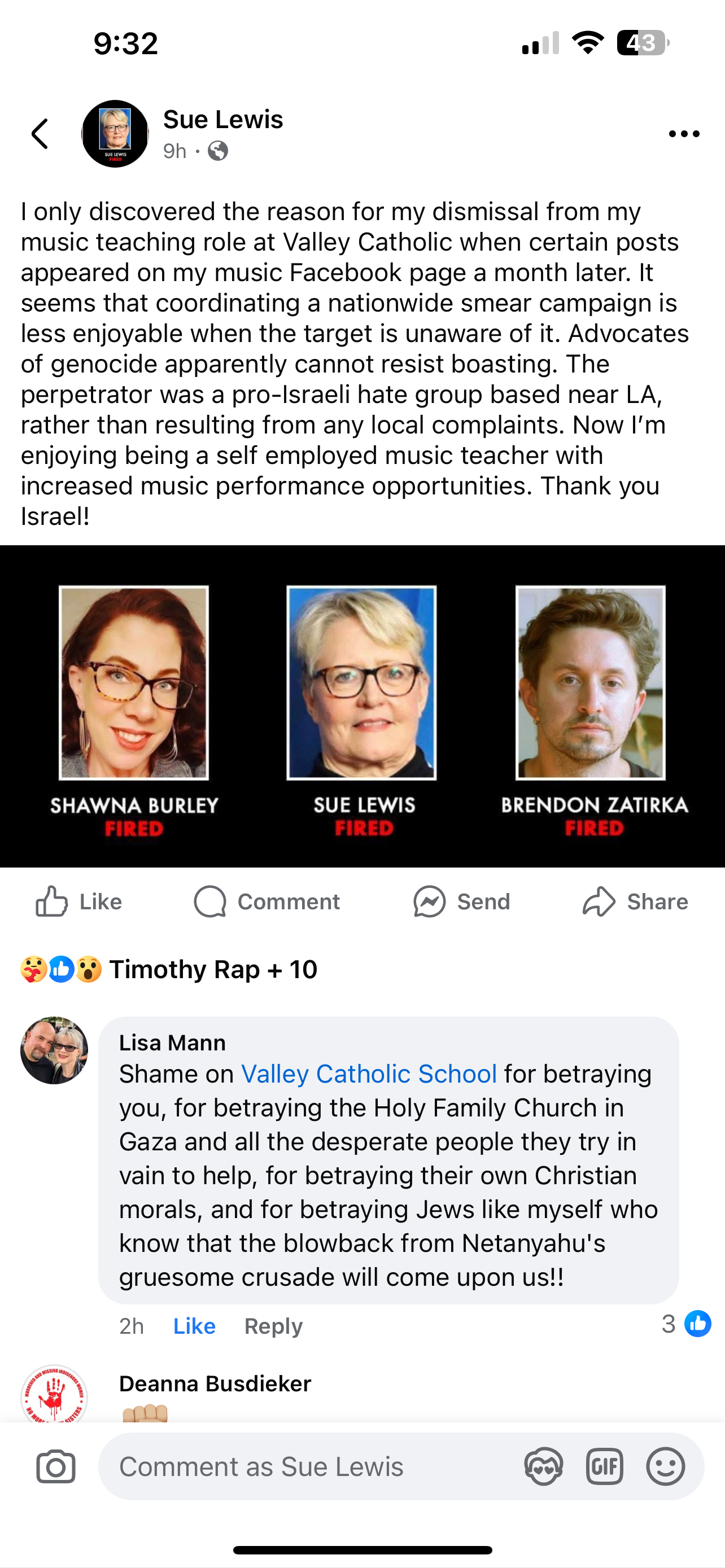Open the GIF picker

click(605, 1466)
